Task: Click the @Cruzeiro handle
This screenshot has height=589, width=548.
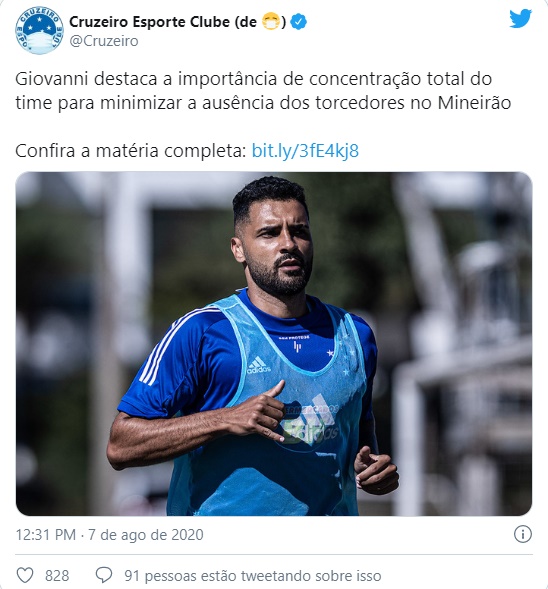Action: pyautogui.click(x=104, y=41)
